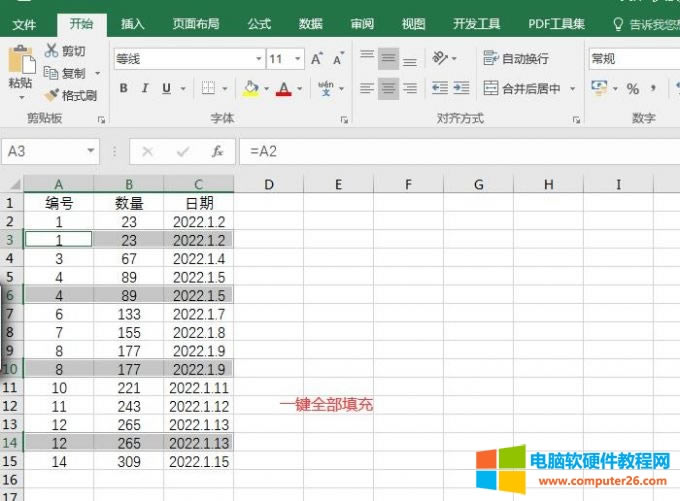Switch to the 插入 (Insert) tab
Screen dimensions: 680x501
[x=132, y=24]
